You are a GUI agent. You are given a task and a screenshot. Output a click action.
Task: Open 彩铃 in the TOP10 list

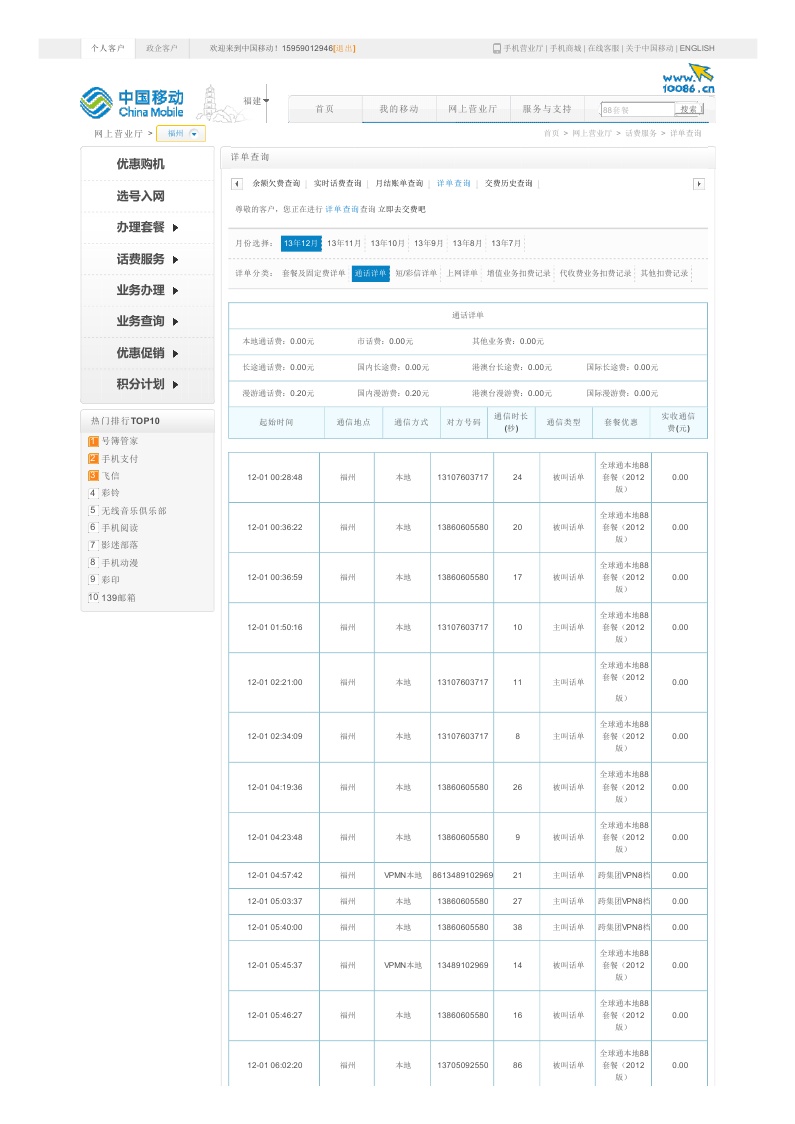click(x=110, y=493)
